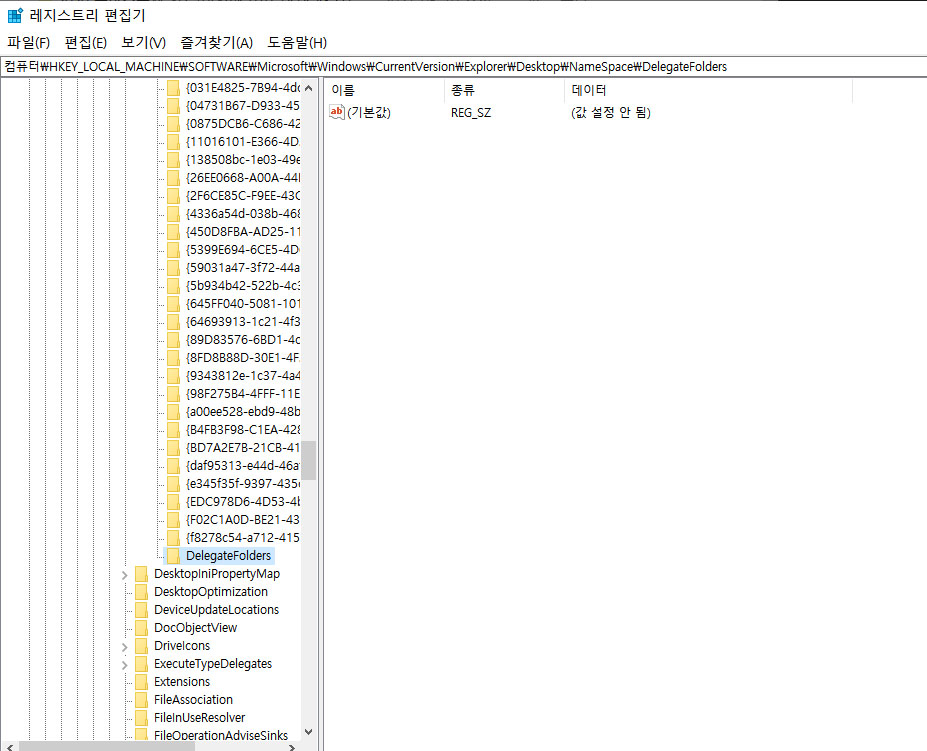
Task: Click folder icon of {9343812e-1c37 key
Action: tap(173, 376)
